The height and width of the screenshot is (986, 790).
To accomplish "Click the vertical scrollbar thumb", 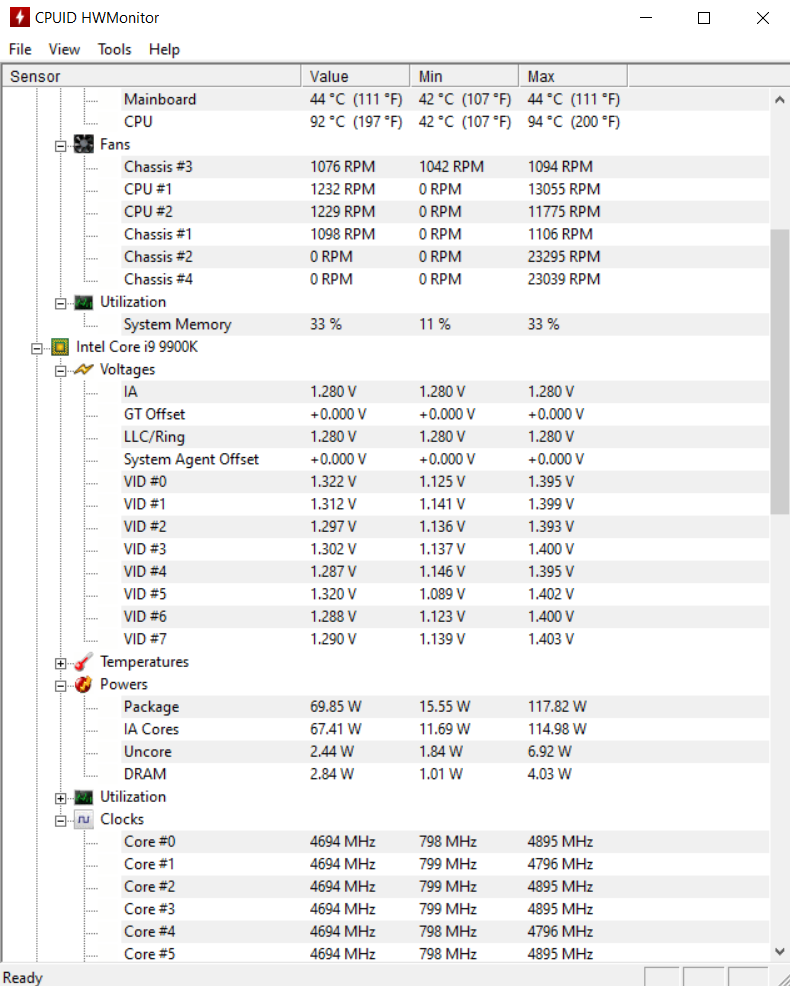I will pos(779,372).
